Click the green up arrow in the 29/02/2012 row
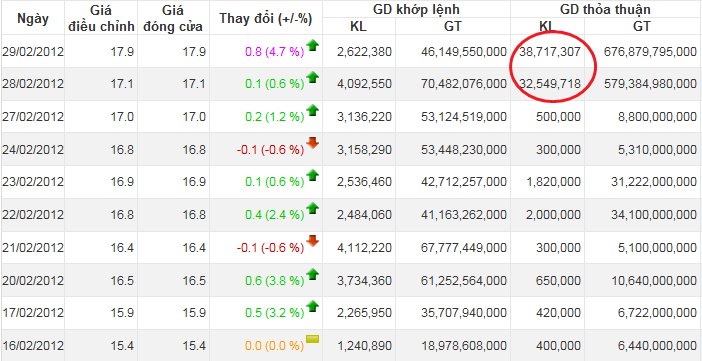702x361 pixels. point(312,45)
